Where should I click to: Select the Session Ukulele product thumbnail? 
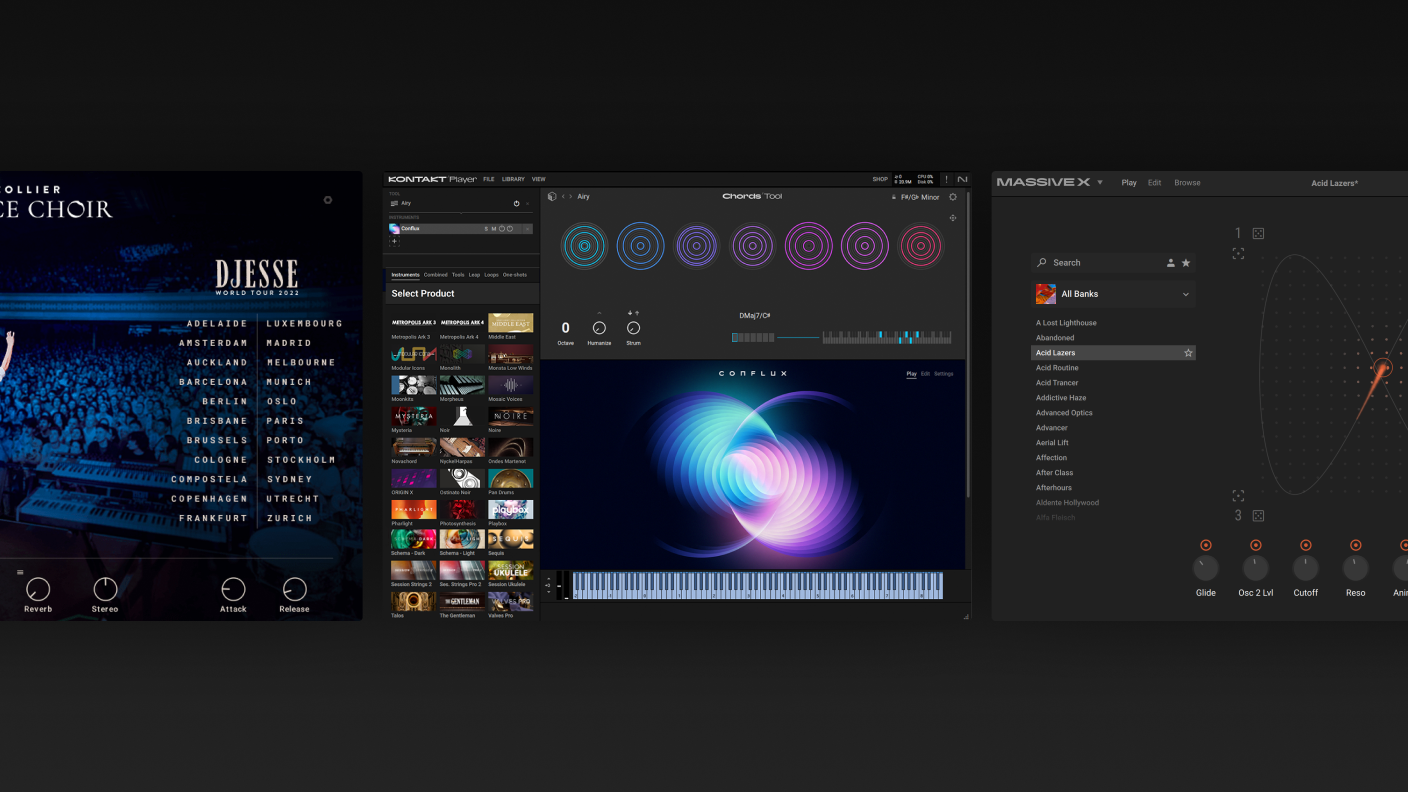pos(511,570)
